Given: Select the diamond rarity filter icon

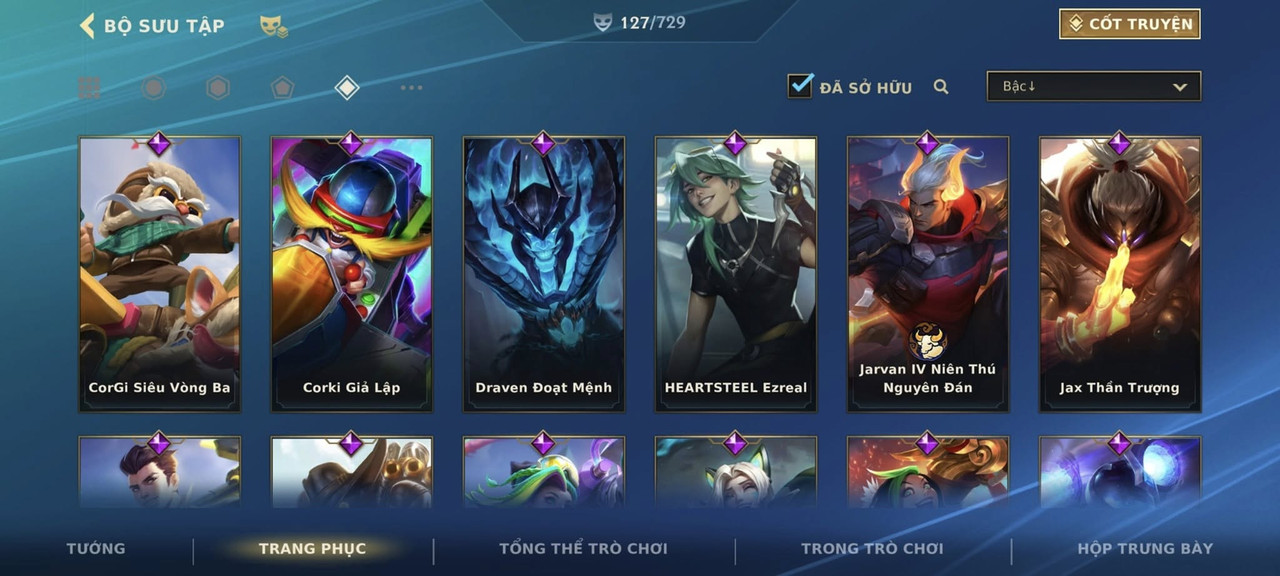Looking at the screenshot, I should click(347, 88).
